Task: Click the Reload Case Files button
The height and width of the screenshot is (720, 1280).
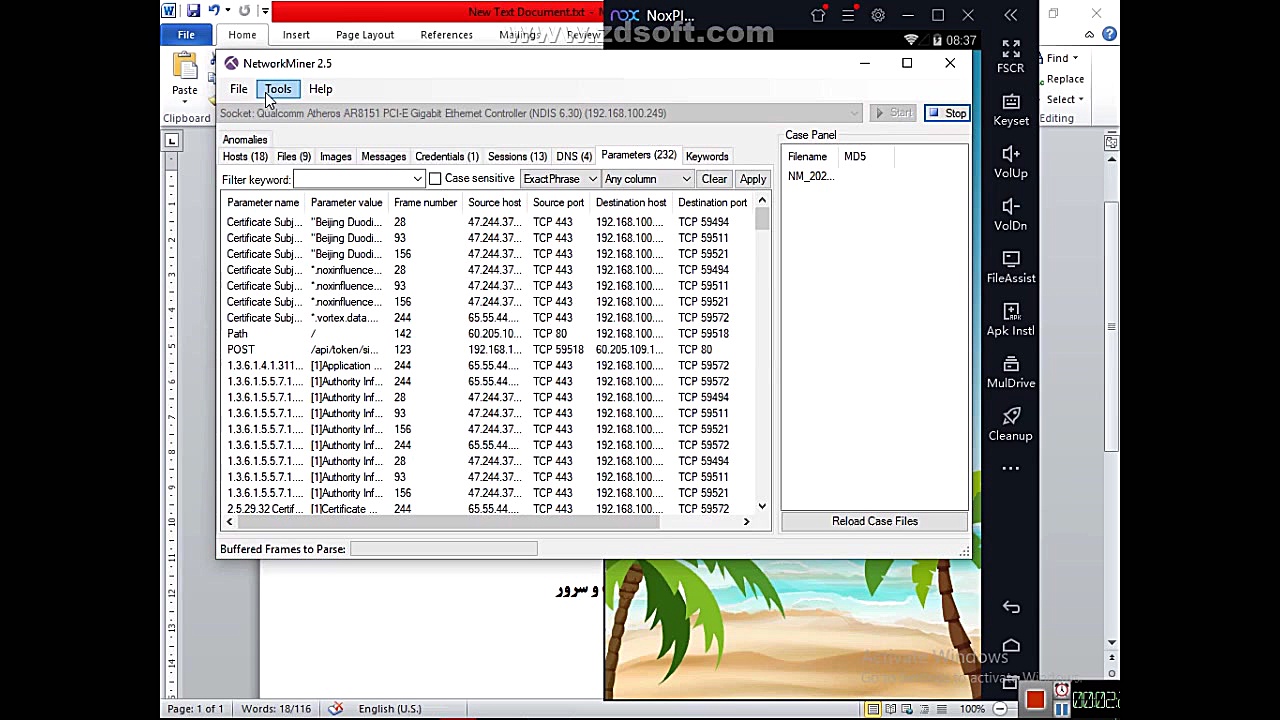Action: click(874, 521)
